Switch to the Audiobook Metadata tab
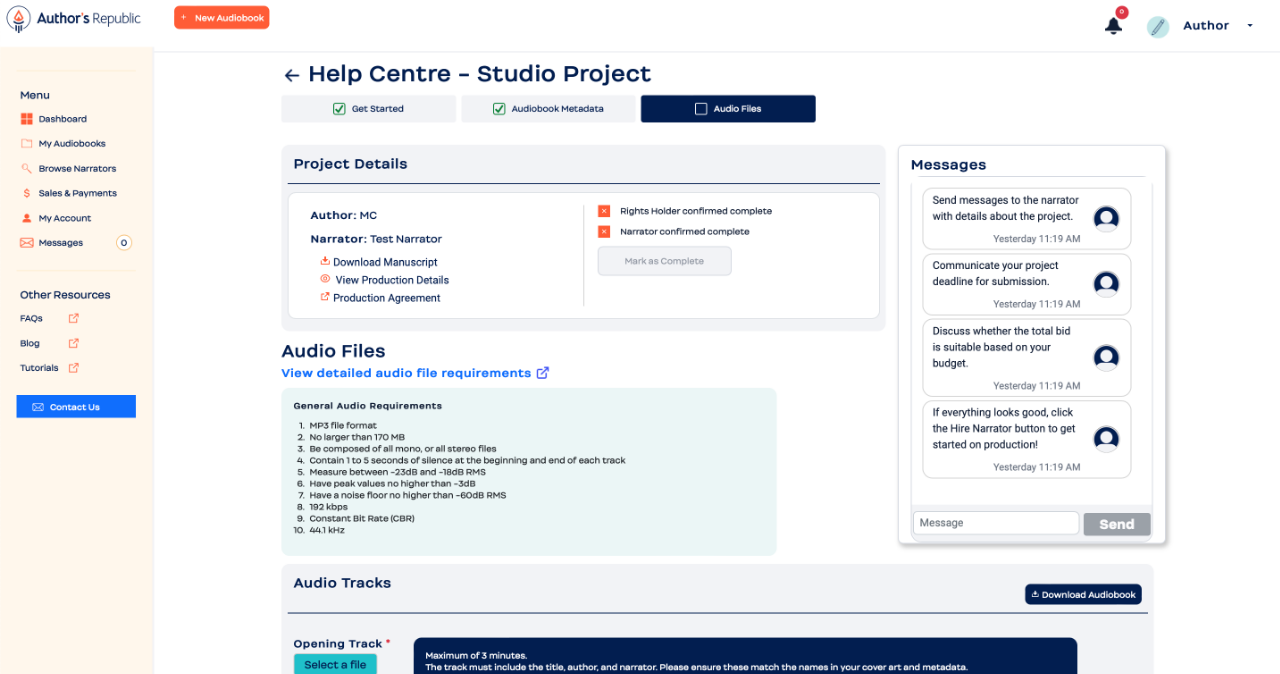The image size is (1280, 674). pyautogui.click(x=547, y=109)
